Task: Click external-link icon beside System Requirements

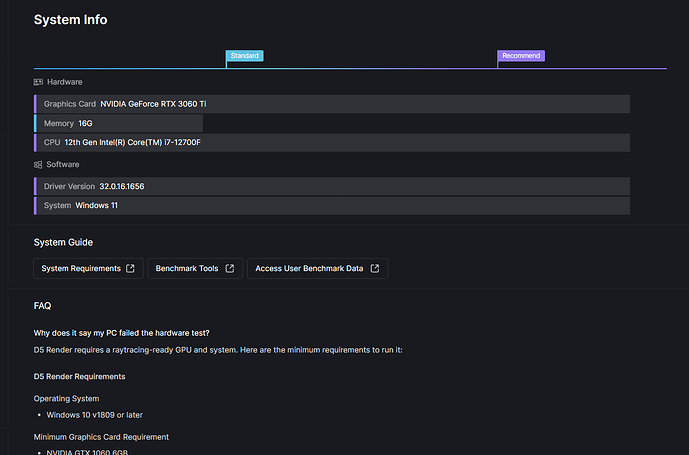Action: coord(130,268)
